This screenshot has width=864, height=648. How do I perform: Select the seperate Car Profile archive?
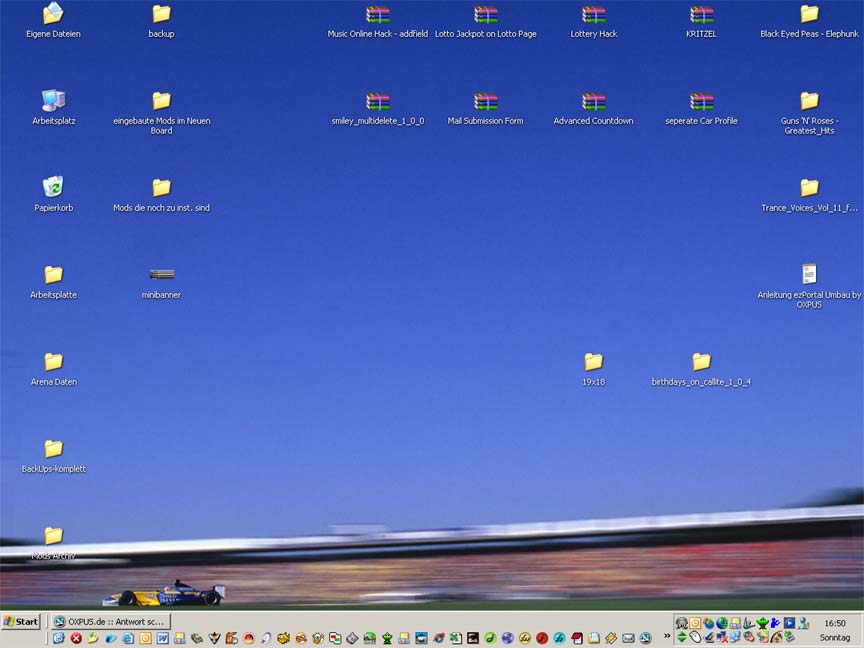tap(701, 102)
